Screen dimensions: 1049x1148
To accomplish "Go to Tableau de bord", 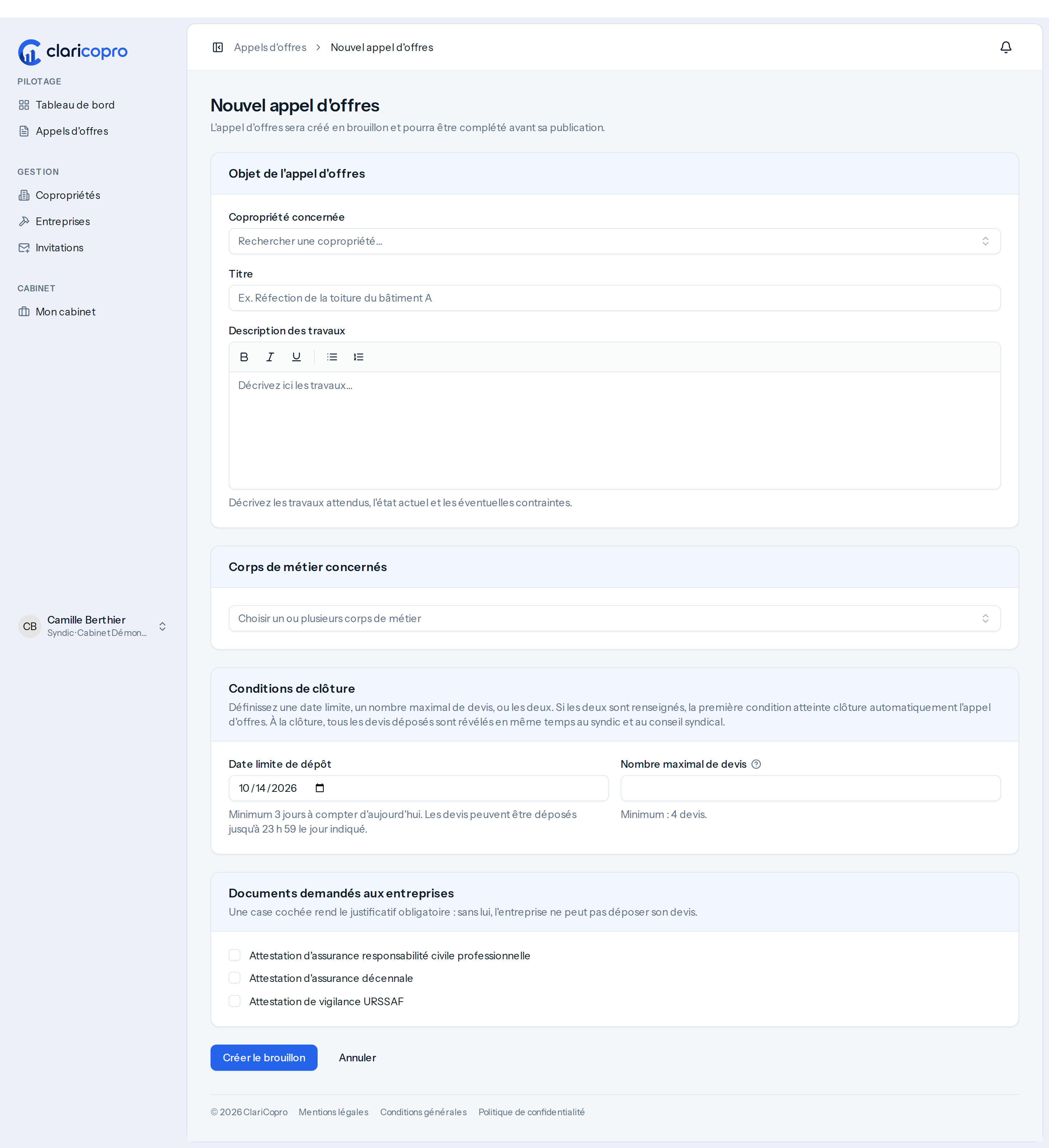I will pos(93,105).
